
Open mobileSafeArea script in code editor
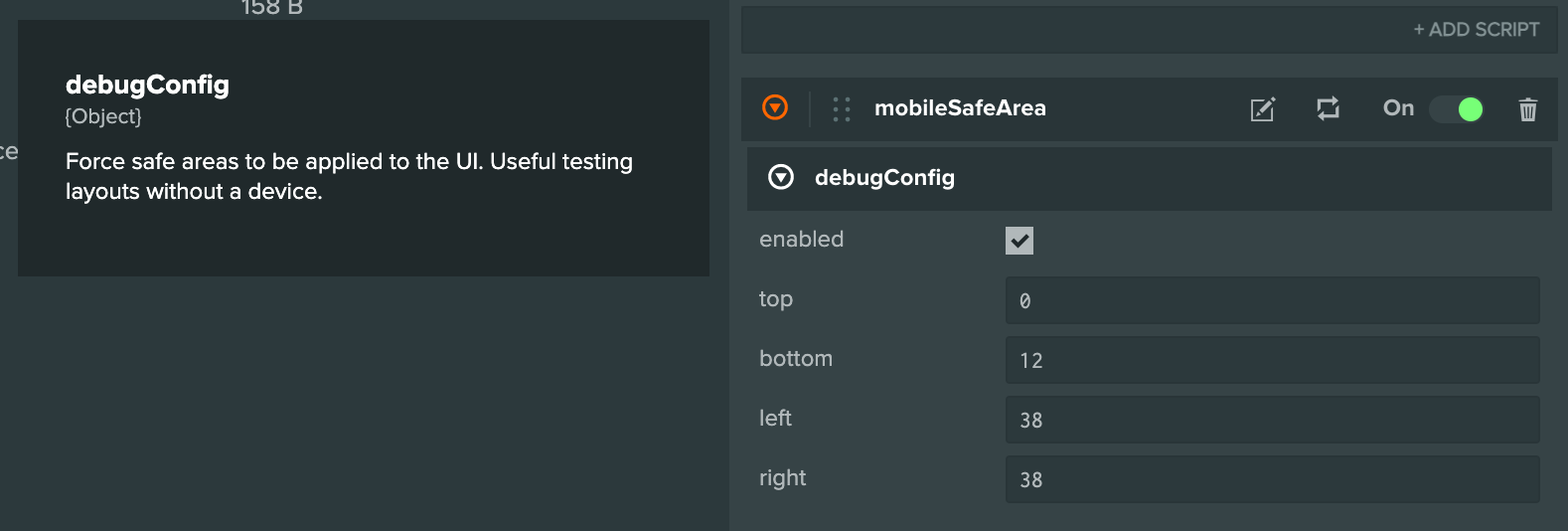[1262, 109]
